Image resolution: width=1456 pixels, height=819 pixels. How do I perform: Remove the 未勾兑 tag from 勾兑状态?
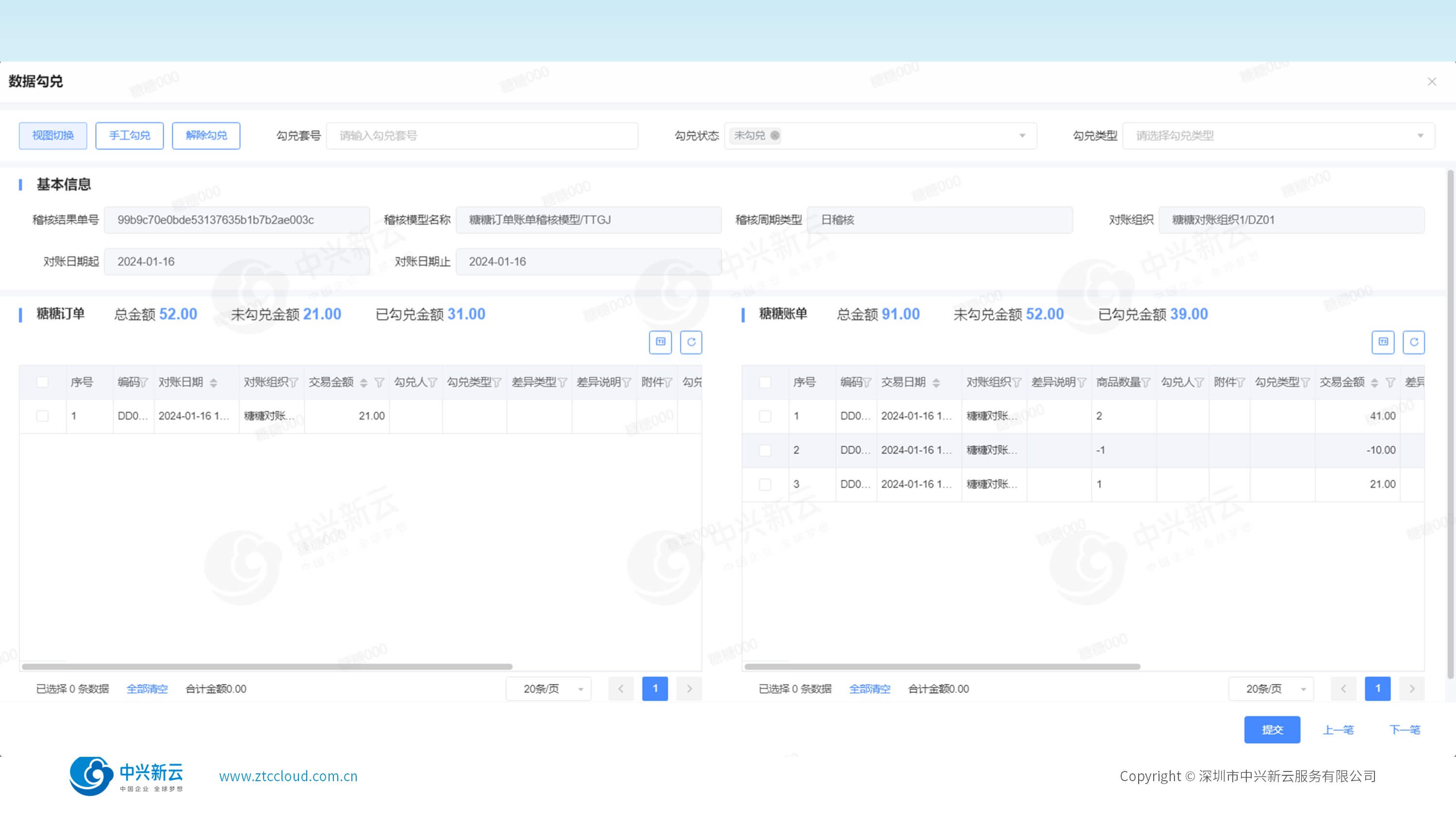775,135
